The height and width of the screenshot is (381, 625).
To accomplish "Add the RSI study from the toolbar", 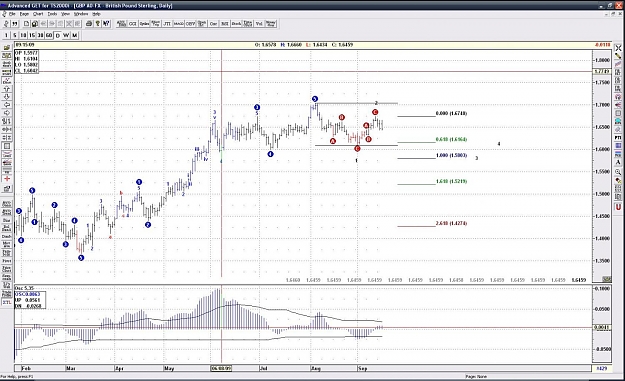I will pos(225,24).
